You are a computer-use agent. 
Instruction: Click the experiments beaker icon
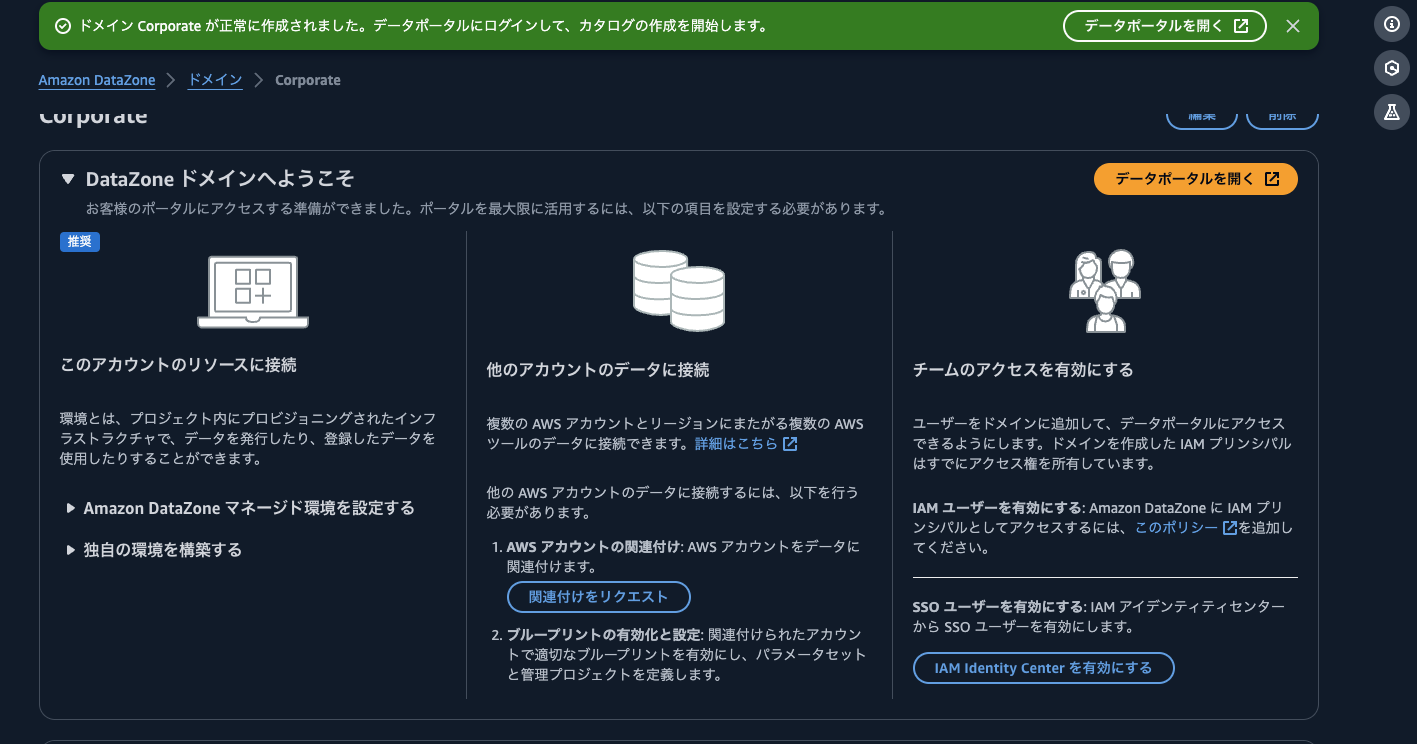coord(1391,112)
